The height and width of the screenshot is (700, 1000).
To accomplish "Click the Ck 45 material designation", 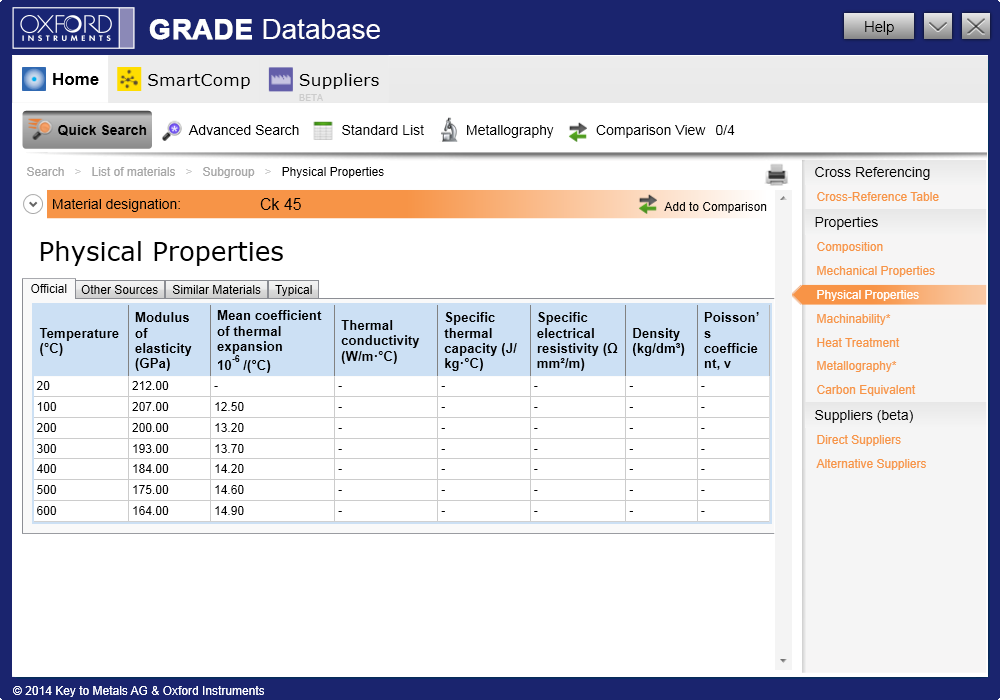I will pos(281,204).
